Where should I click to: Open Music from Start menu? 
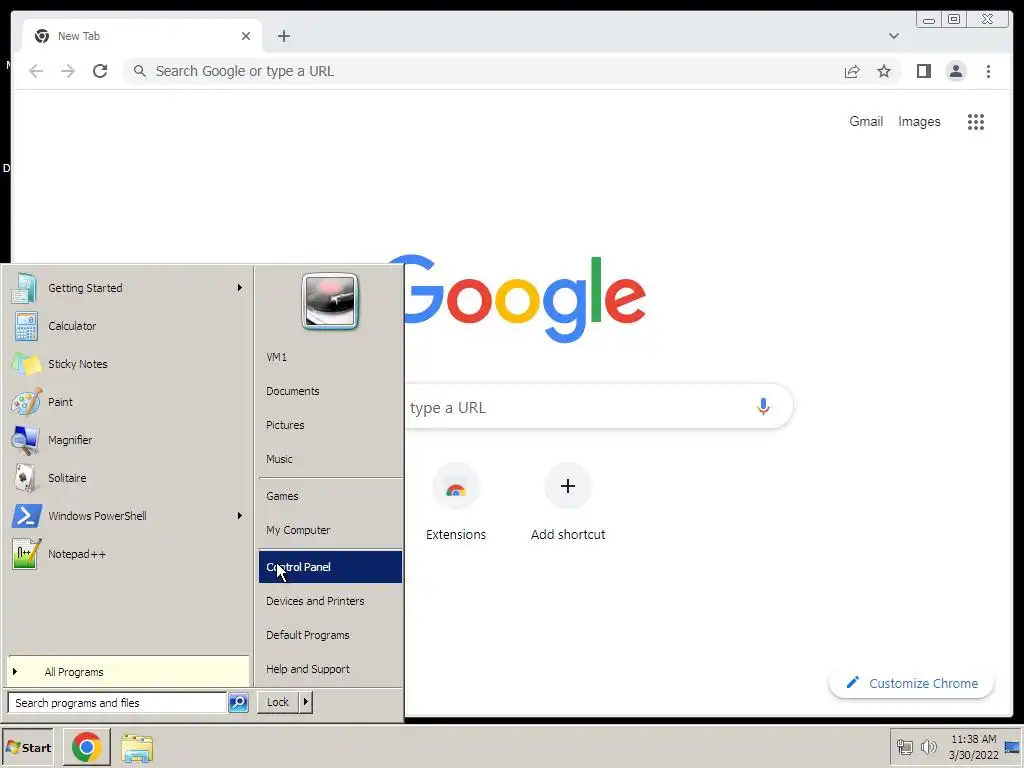coord(330,459)
